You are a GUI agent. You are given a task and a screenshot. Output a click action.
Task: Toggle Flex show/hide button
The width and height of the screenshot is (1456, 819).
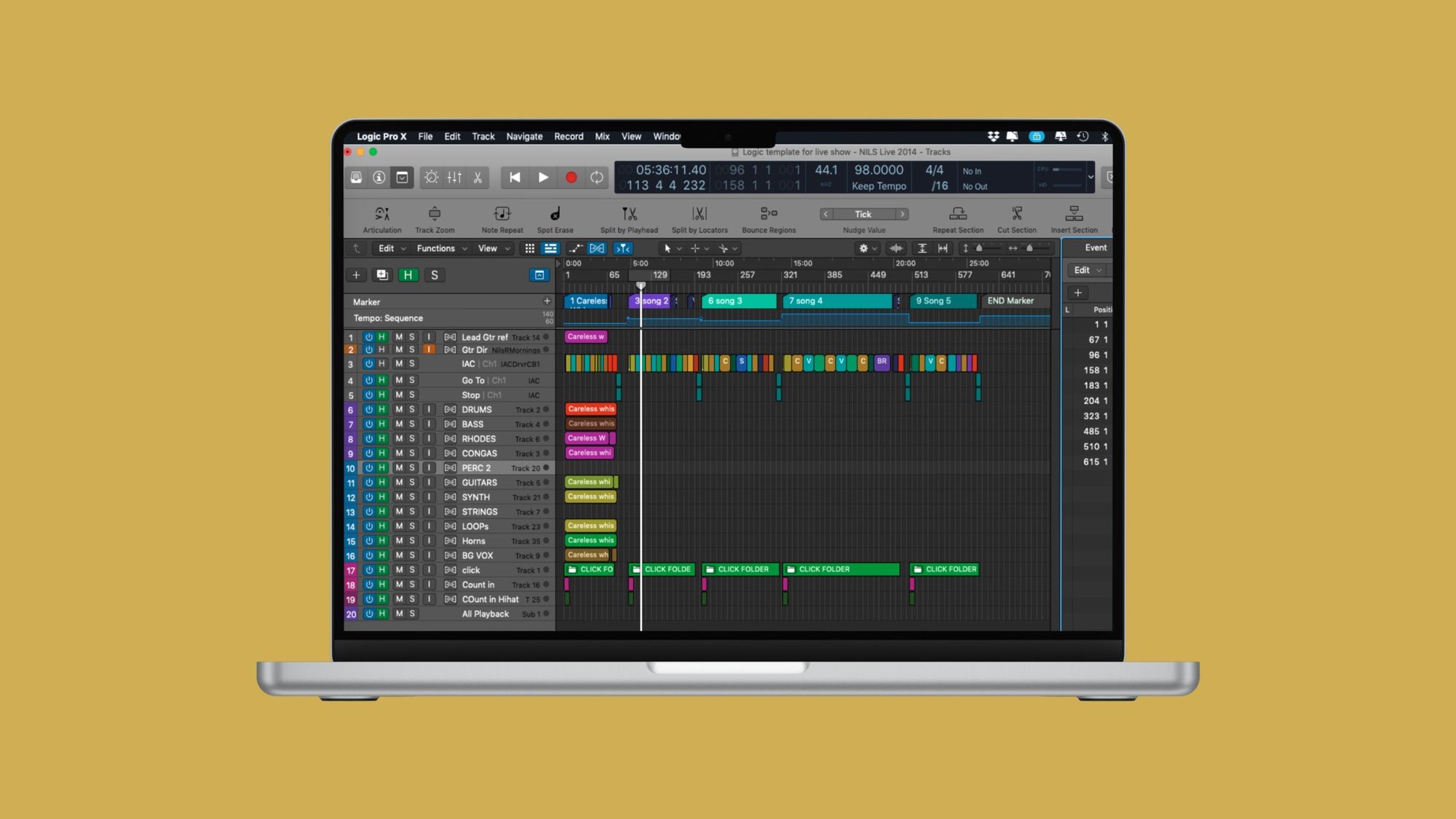[597, 249]
